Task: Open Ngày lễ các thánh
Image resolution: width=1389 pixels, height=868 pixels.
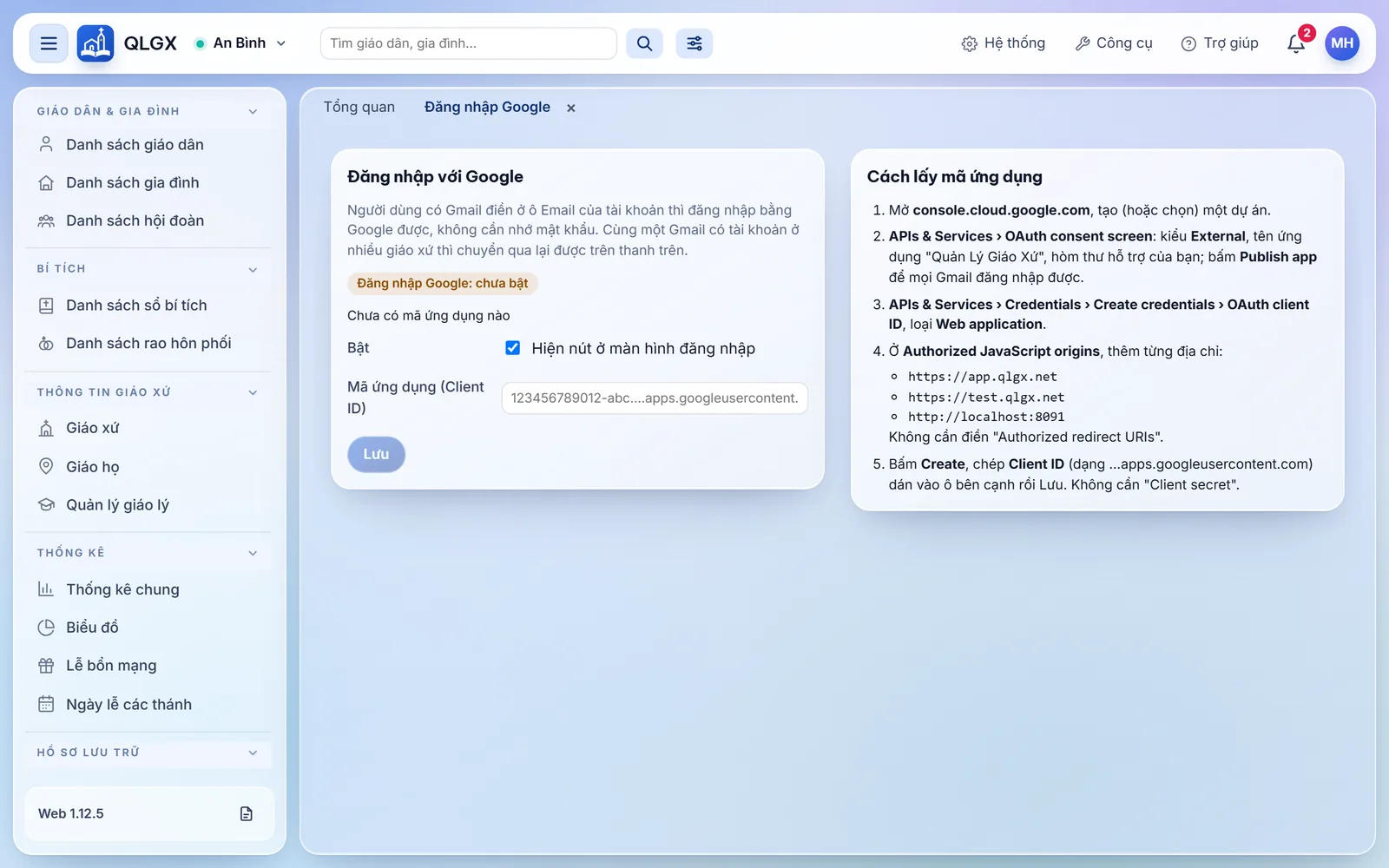Action: 149,704
